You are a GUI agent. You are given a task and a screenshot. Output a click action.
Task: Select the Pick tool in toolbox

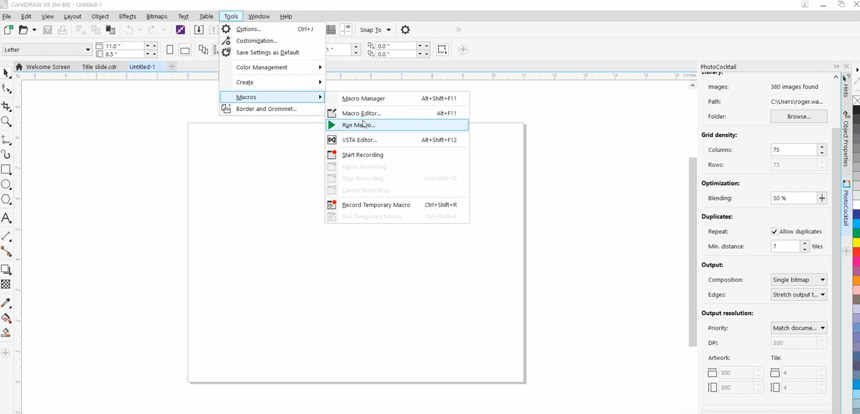(x=6, y=73)
